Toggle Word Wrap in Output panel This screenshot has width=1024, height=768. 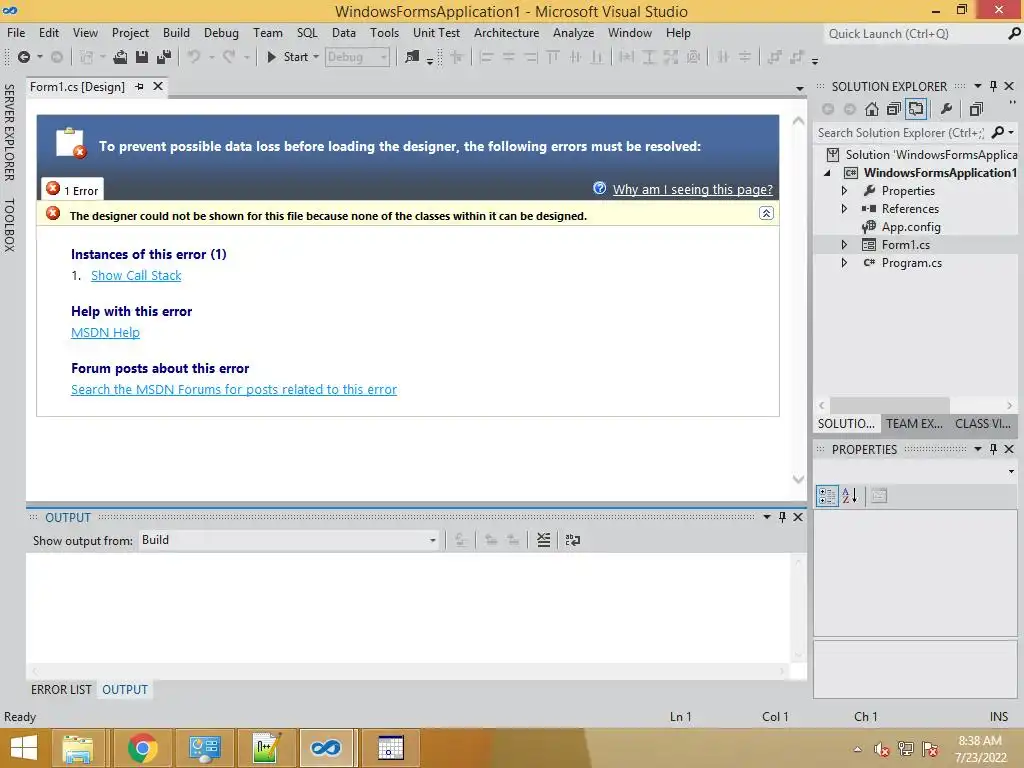pos(573,540)
